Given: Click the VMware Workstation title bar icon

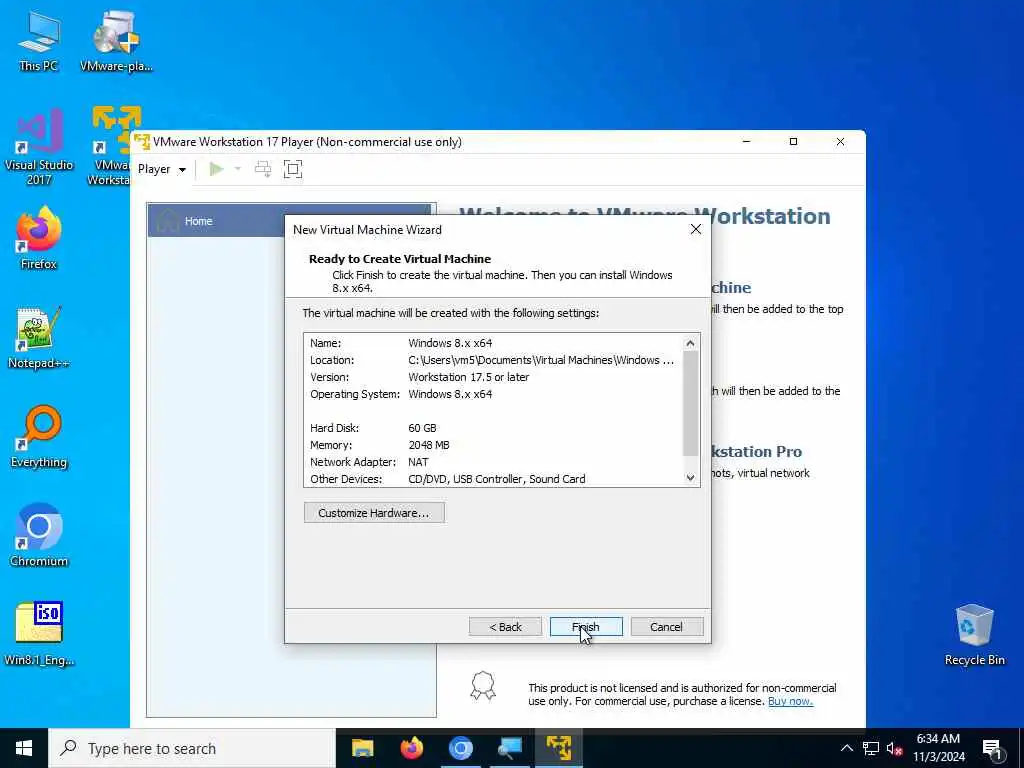Looking at the screenshot, I should (x=142, y=142).
